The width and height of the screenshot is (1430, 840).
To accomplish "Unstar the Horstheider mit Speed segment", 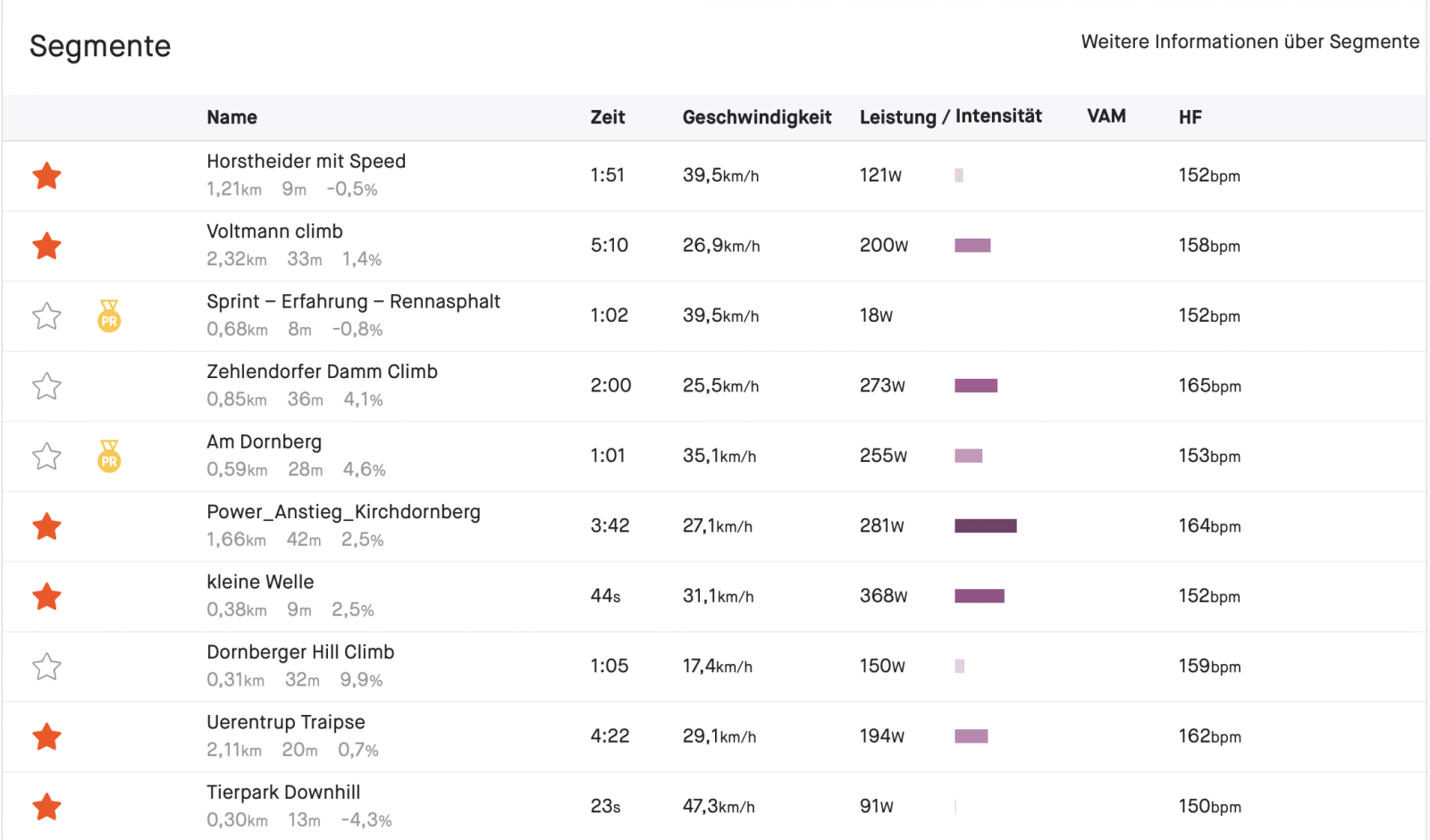I will tap(46, 176).
